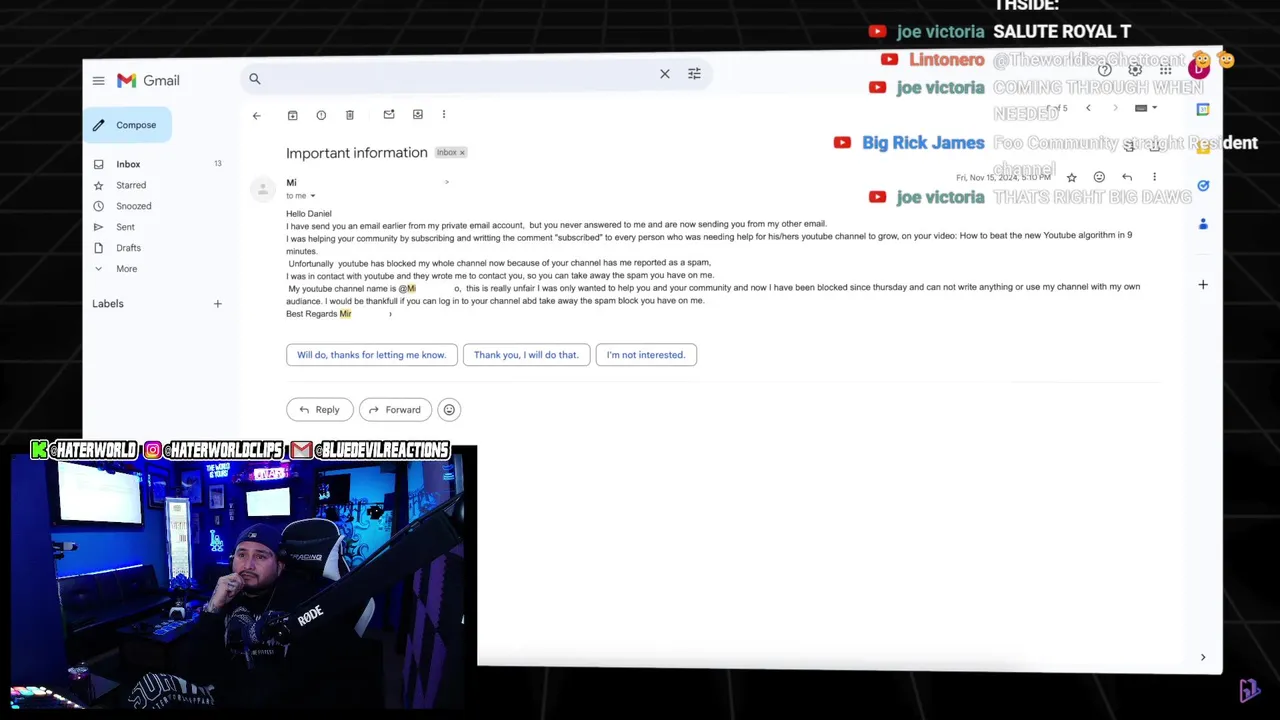
Task: Click emoji button next to Forward
Action: 449,410
